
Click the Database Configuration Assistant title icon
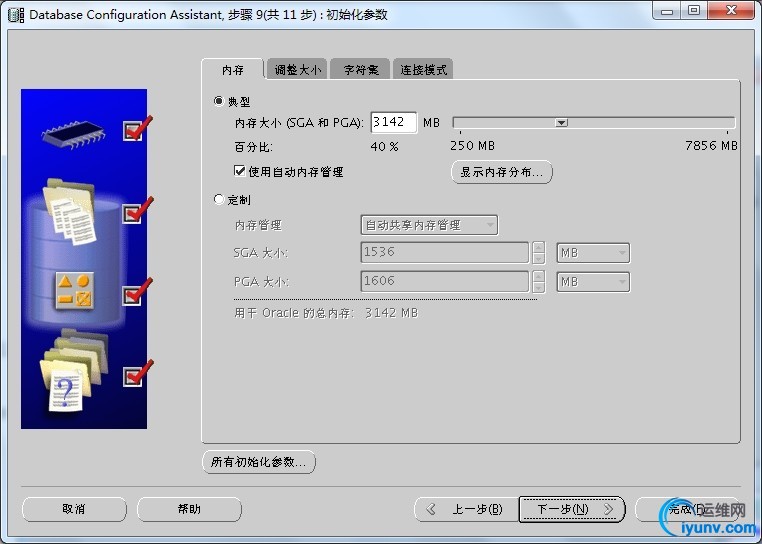16,15
